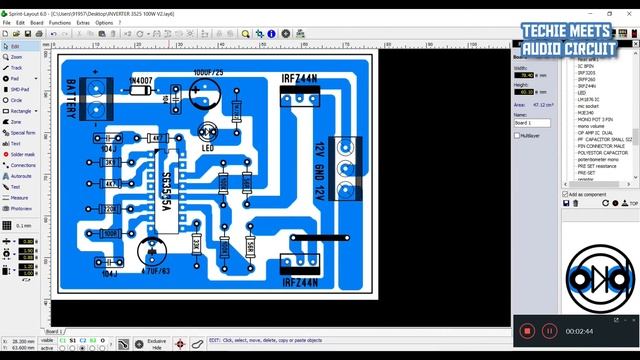640x360 pixels.
Task: Print the board layout
Action: pos(39,34)
